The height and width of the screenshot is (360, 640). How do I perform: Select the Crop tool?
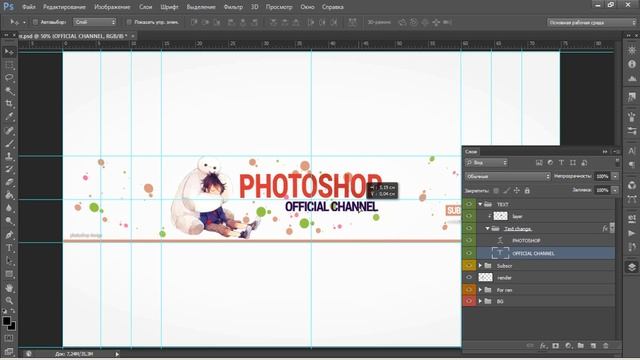pos(9,104)
